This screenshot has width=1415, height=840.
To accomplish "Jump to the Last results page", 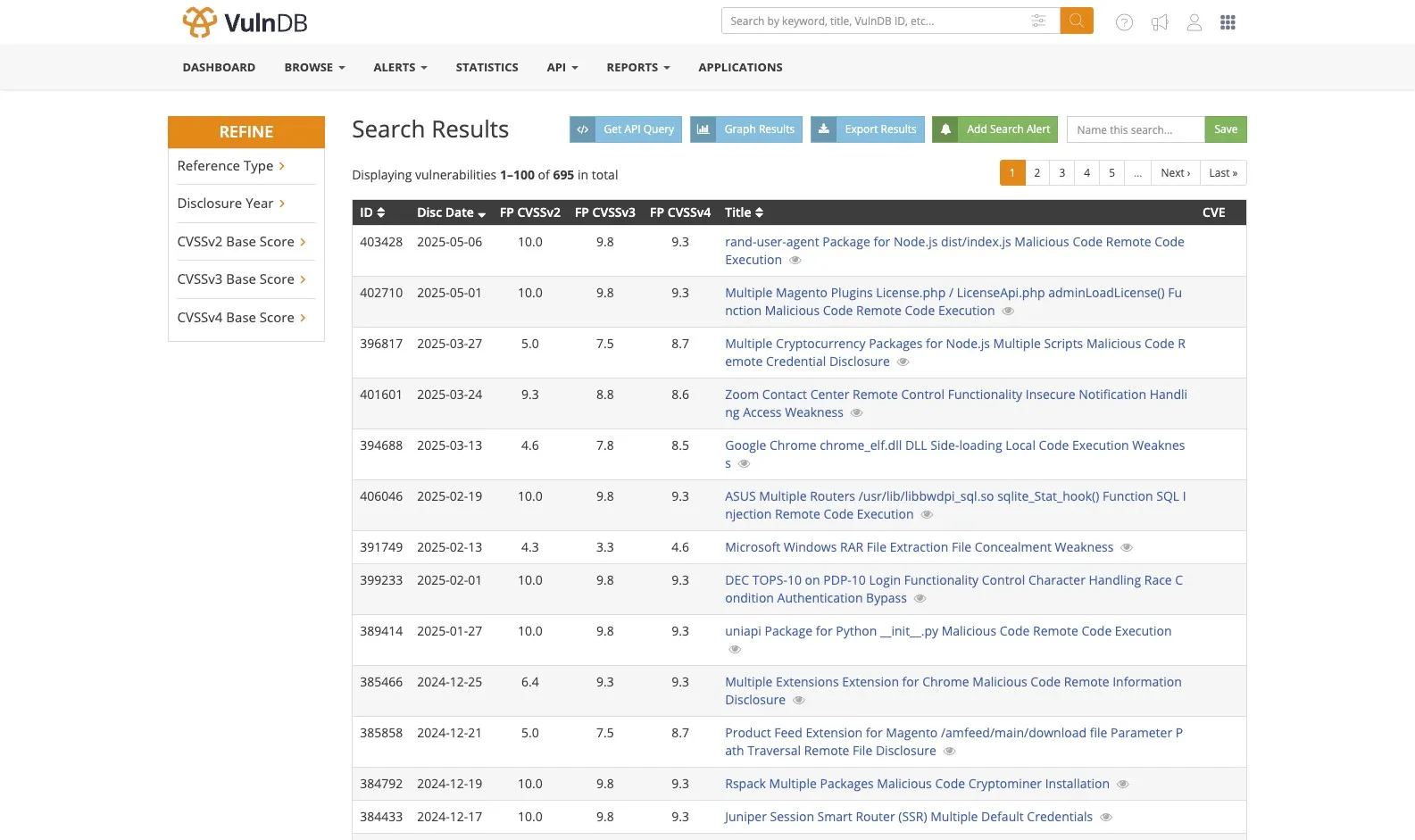I will click(1223, 173).
